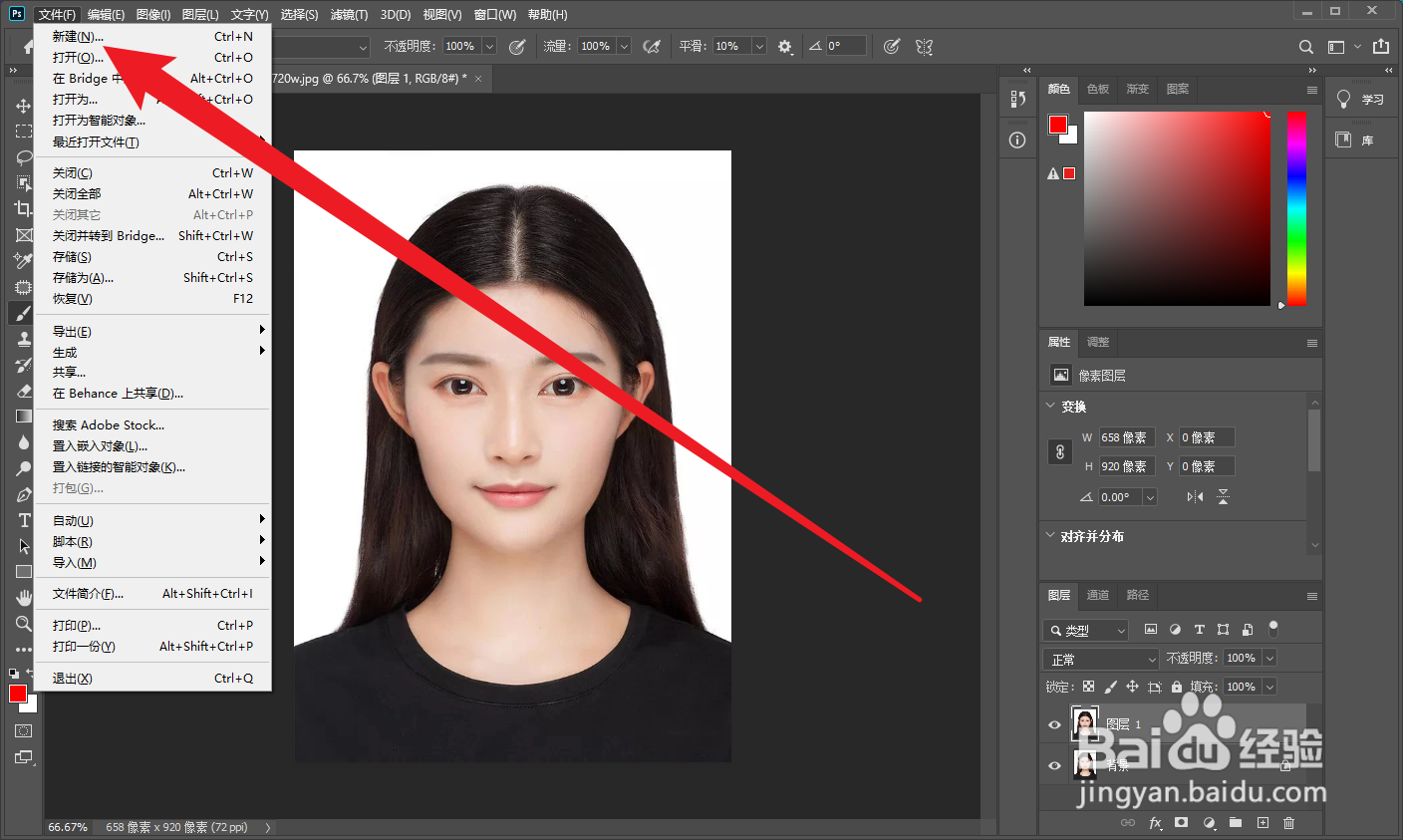Screen dimensions: 1403x840
Task: Click the W width field 658 像素
Action: click(1125, 437)
